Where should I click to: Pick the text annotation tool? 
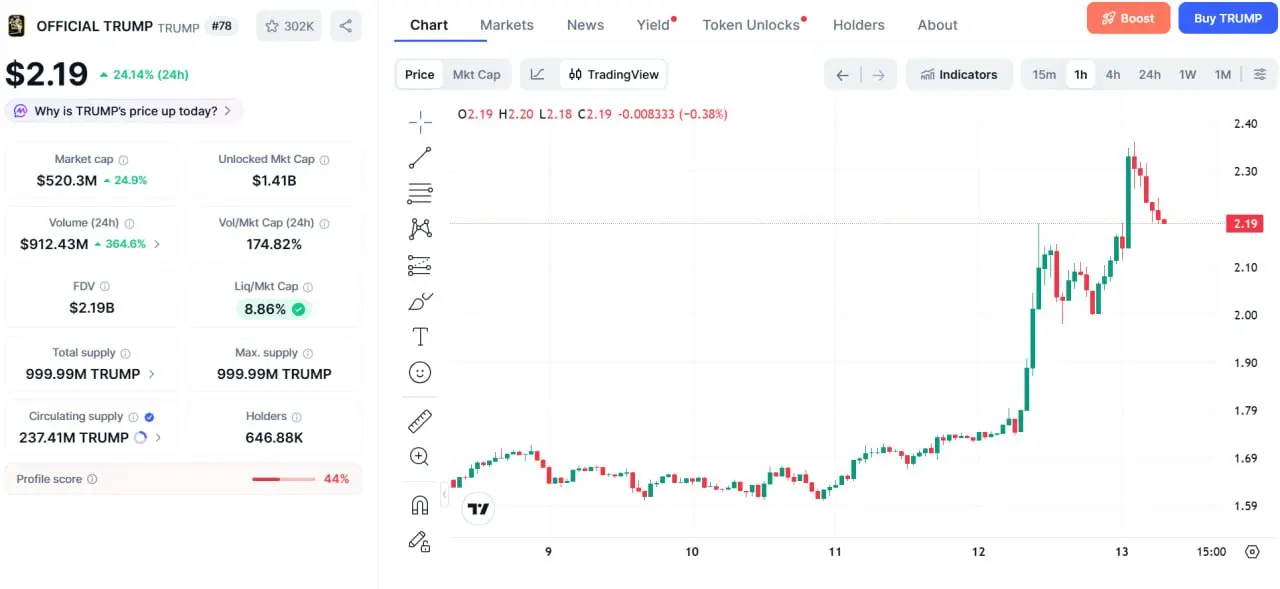tap(420, 336)
